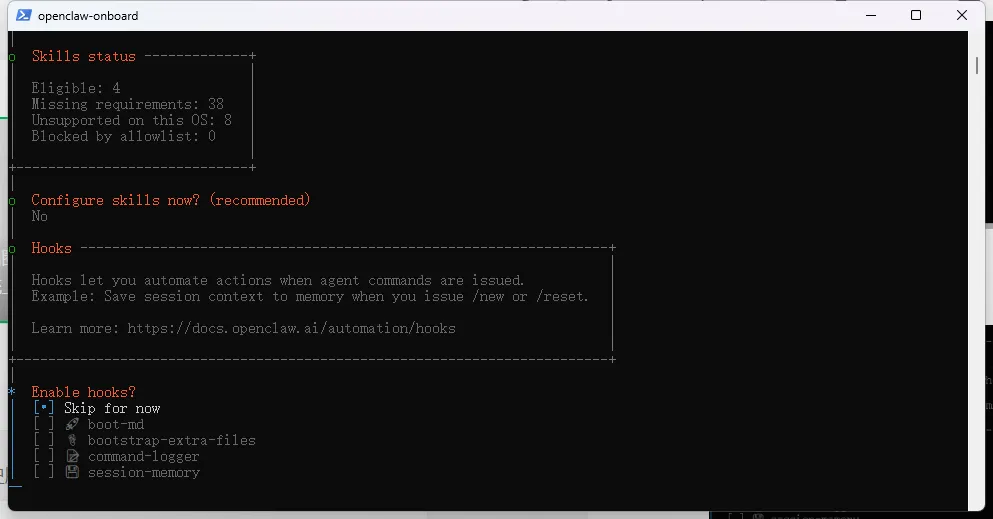Image resolution: width=993 pixels, height=519 pixels.
Task: Check the bootstrap-extra-files hook checkbox
Action: (x=44, y=440)
